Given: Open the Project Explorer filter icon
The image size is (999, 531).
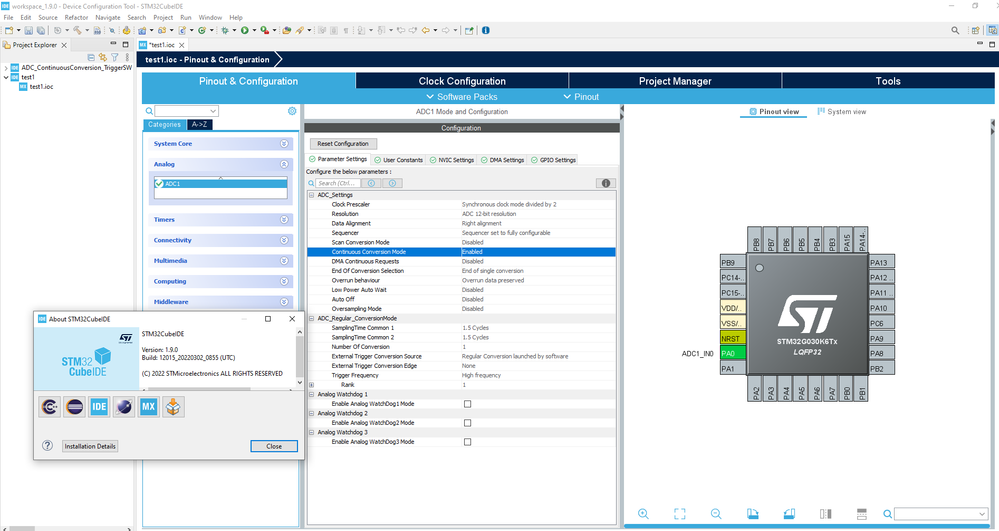Looking at the screenshot, I should click(115, 57).
